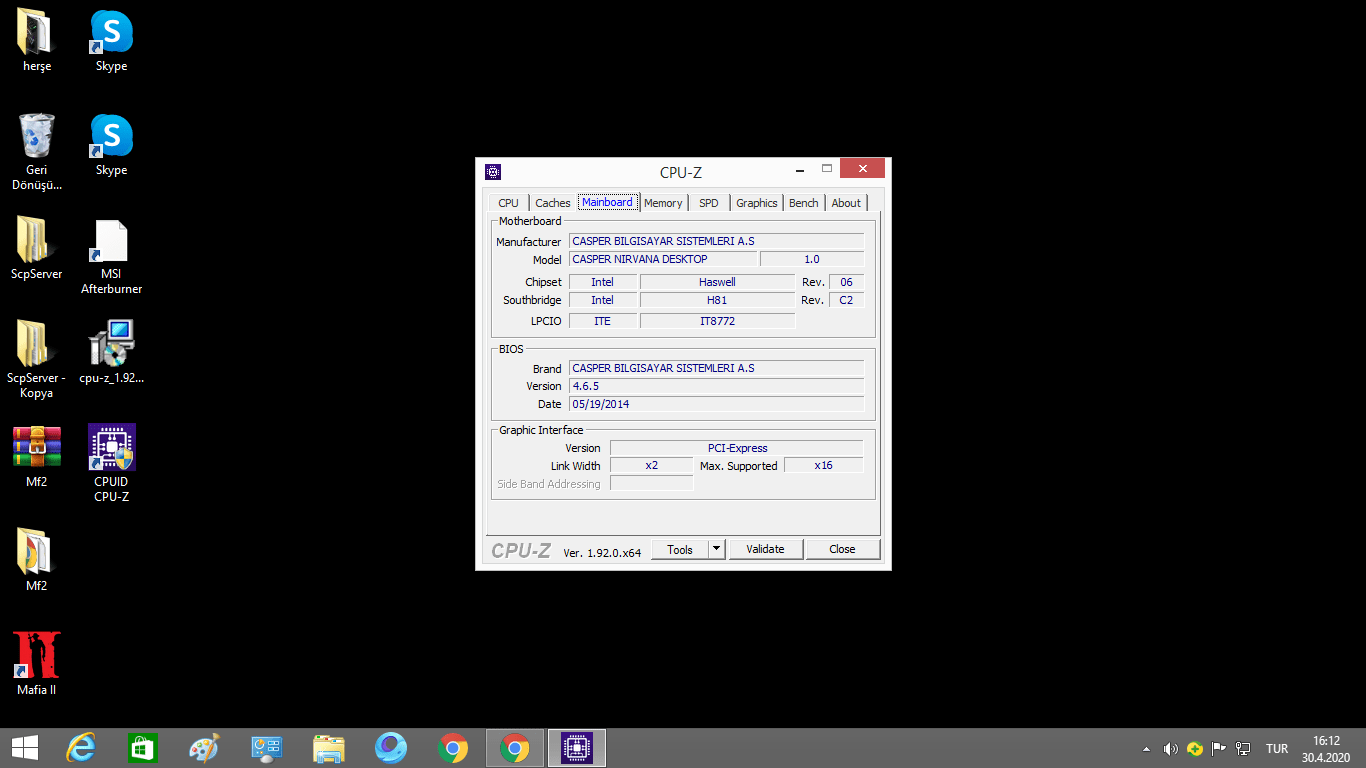Click the CPU-Z taskbar button
1366x768 pixels.
coord(577,748)
